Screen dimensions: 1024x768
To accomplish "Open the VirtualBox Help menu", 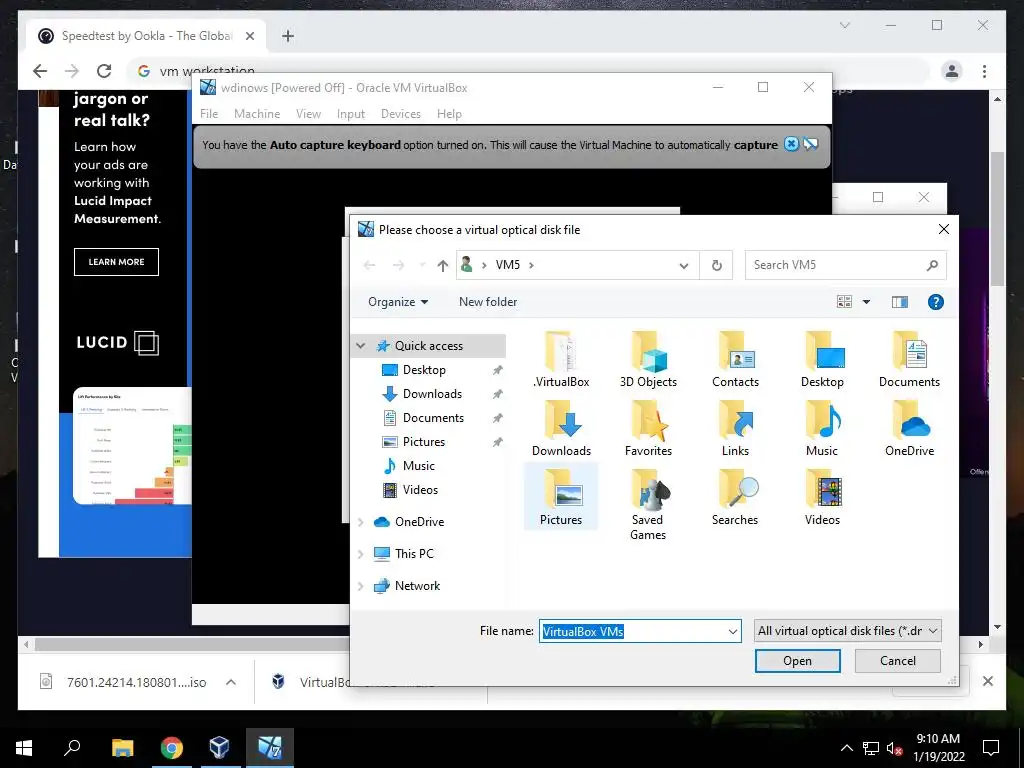I will 449,114.
